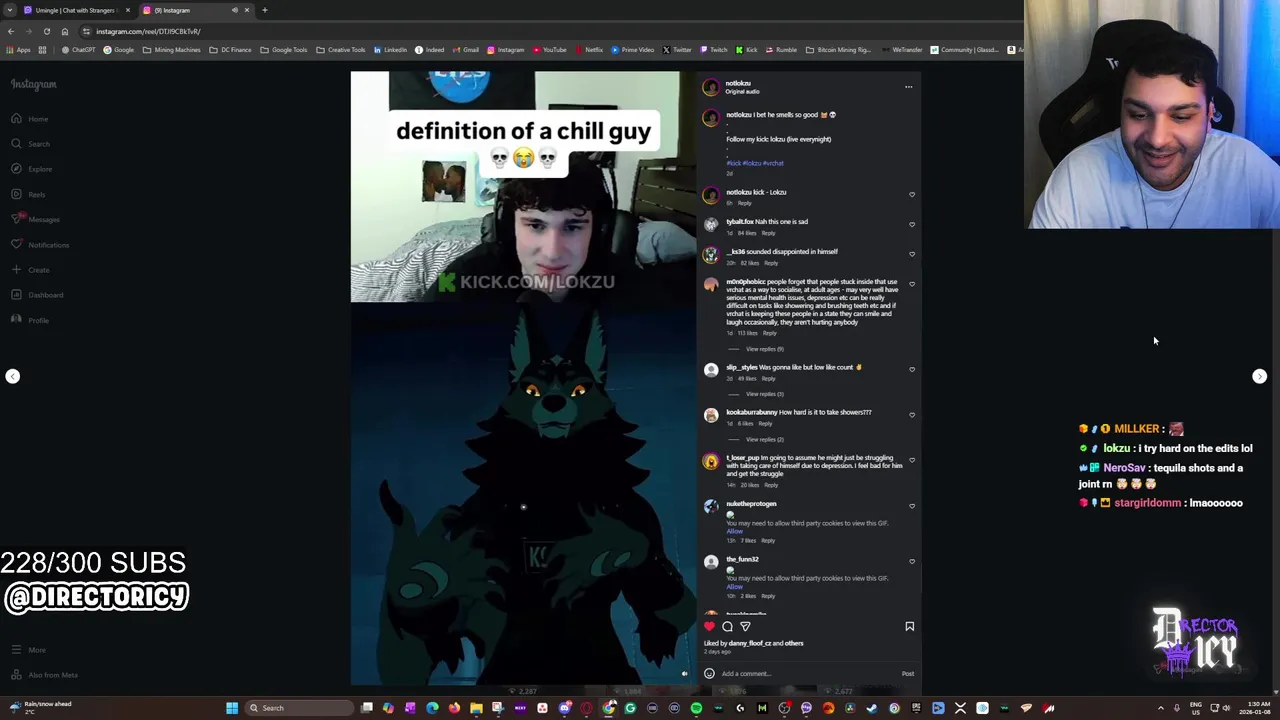Image resolution: width=1280 pixels, height=720 pixels.
Task: Share post with paper plane icon
Action: [x=745, y=627]
